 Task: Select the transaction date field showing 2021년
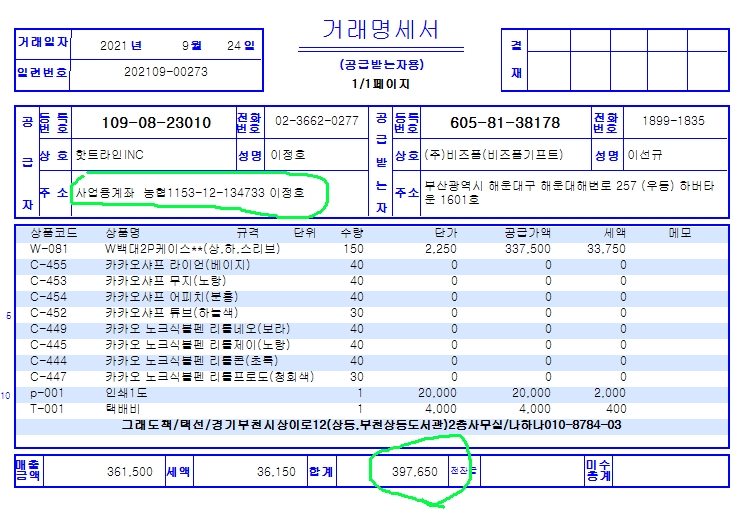tap(121, 46)
